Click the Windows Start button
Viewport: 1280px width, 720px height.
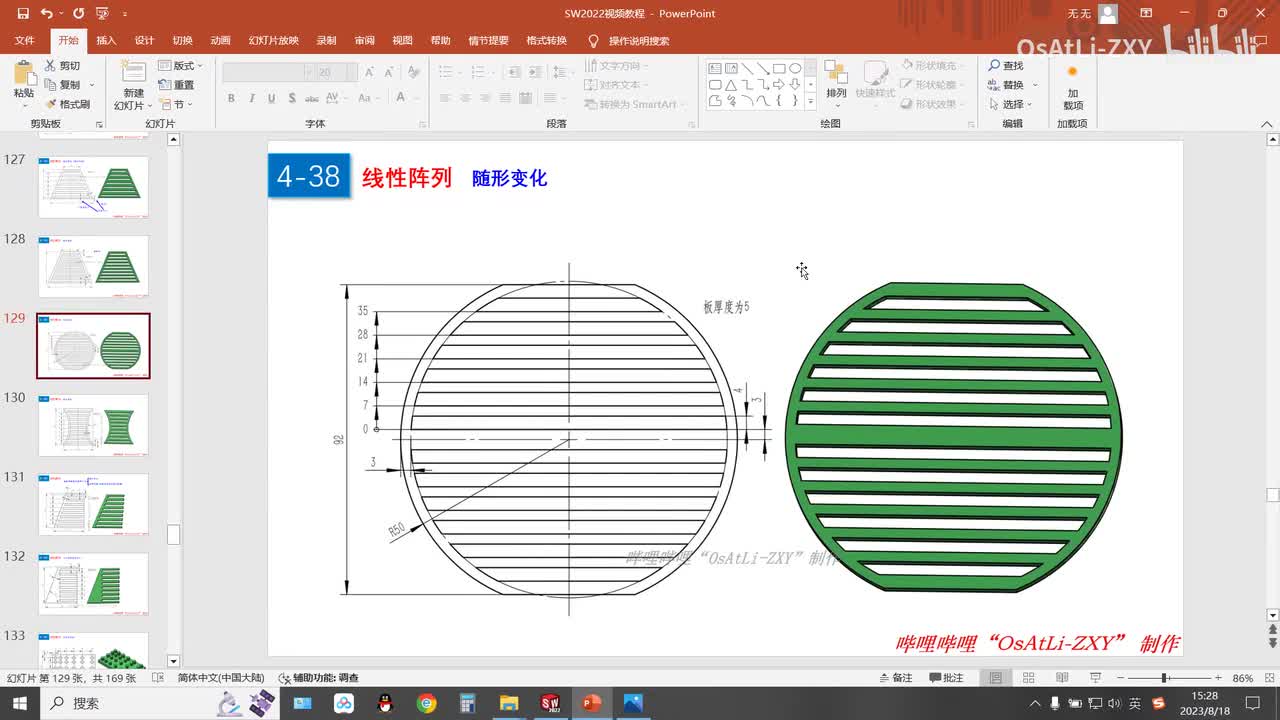pyautogui.click(x=20, y=703)
